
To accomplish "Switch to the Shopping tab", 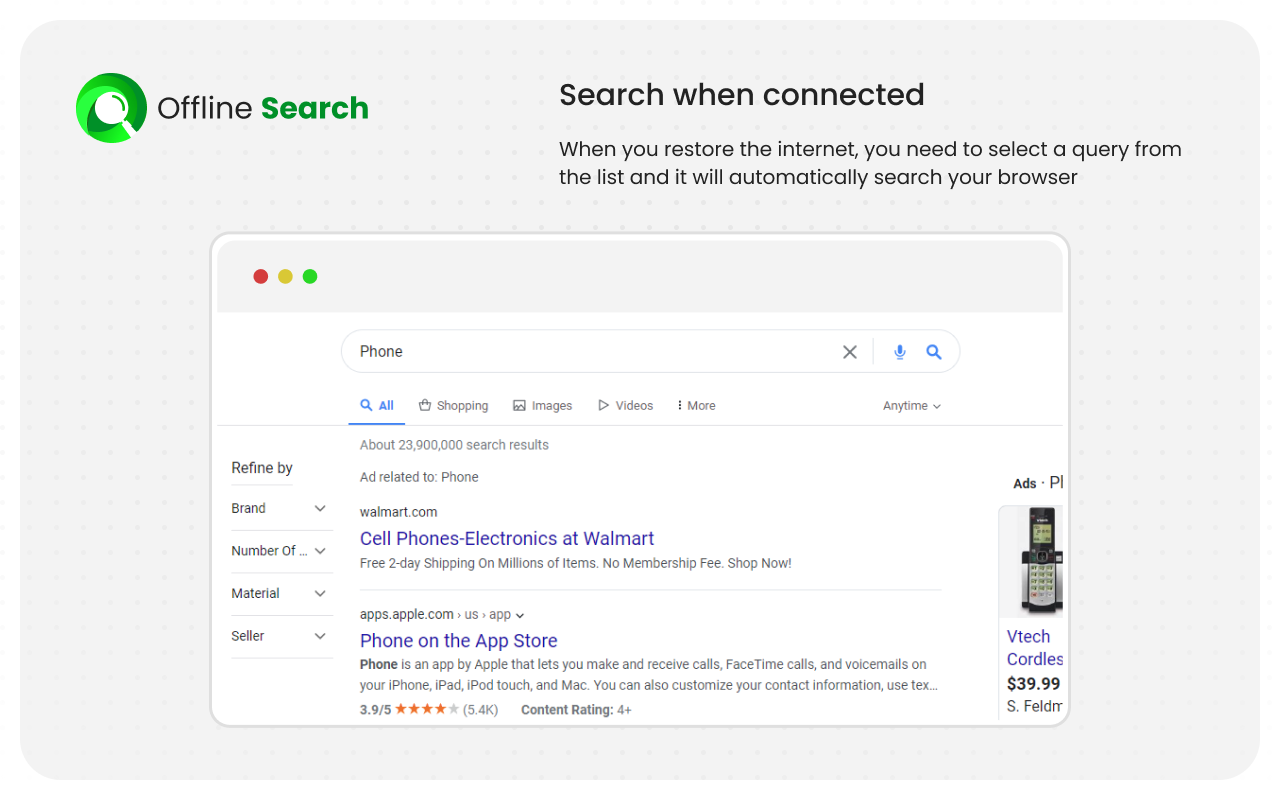I will click(x=453, y=406).
